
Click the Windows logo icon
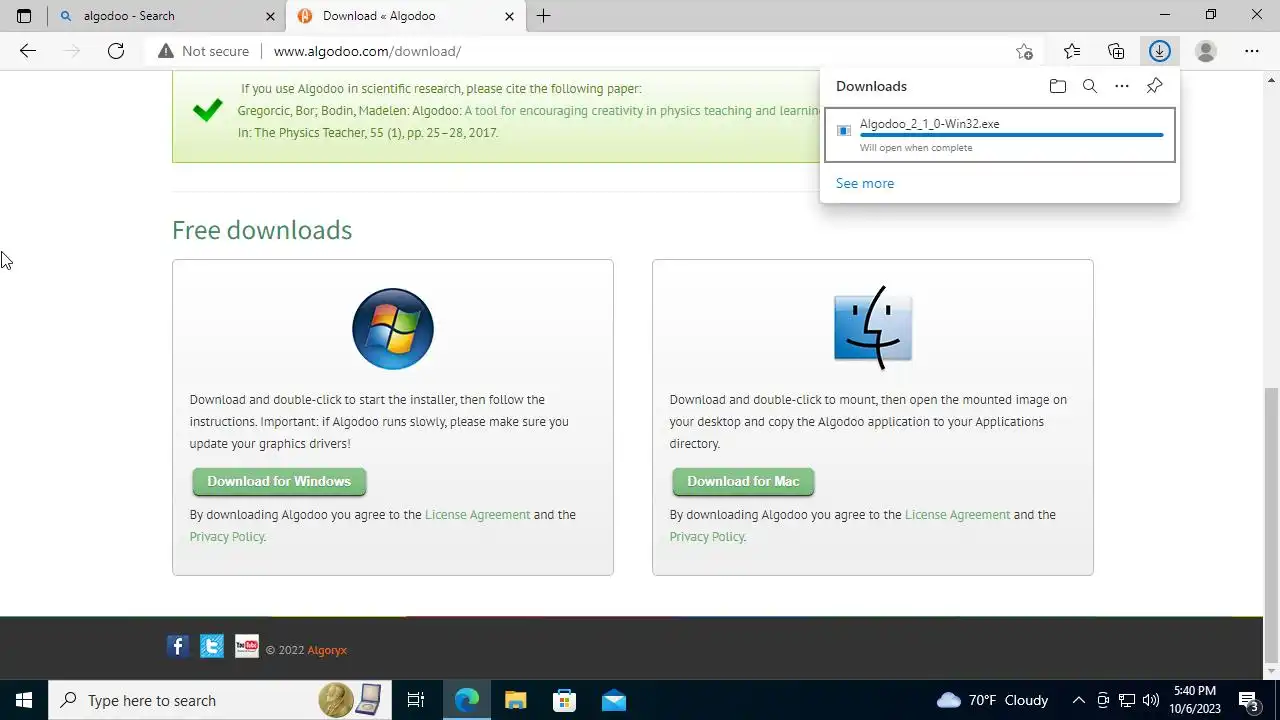click(393, 329)
